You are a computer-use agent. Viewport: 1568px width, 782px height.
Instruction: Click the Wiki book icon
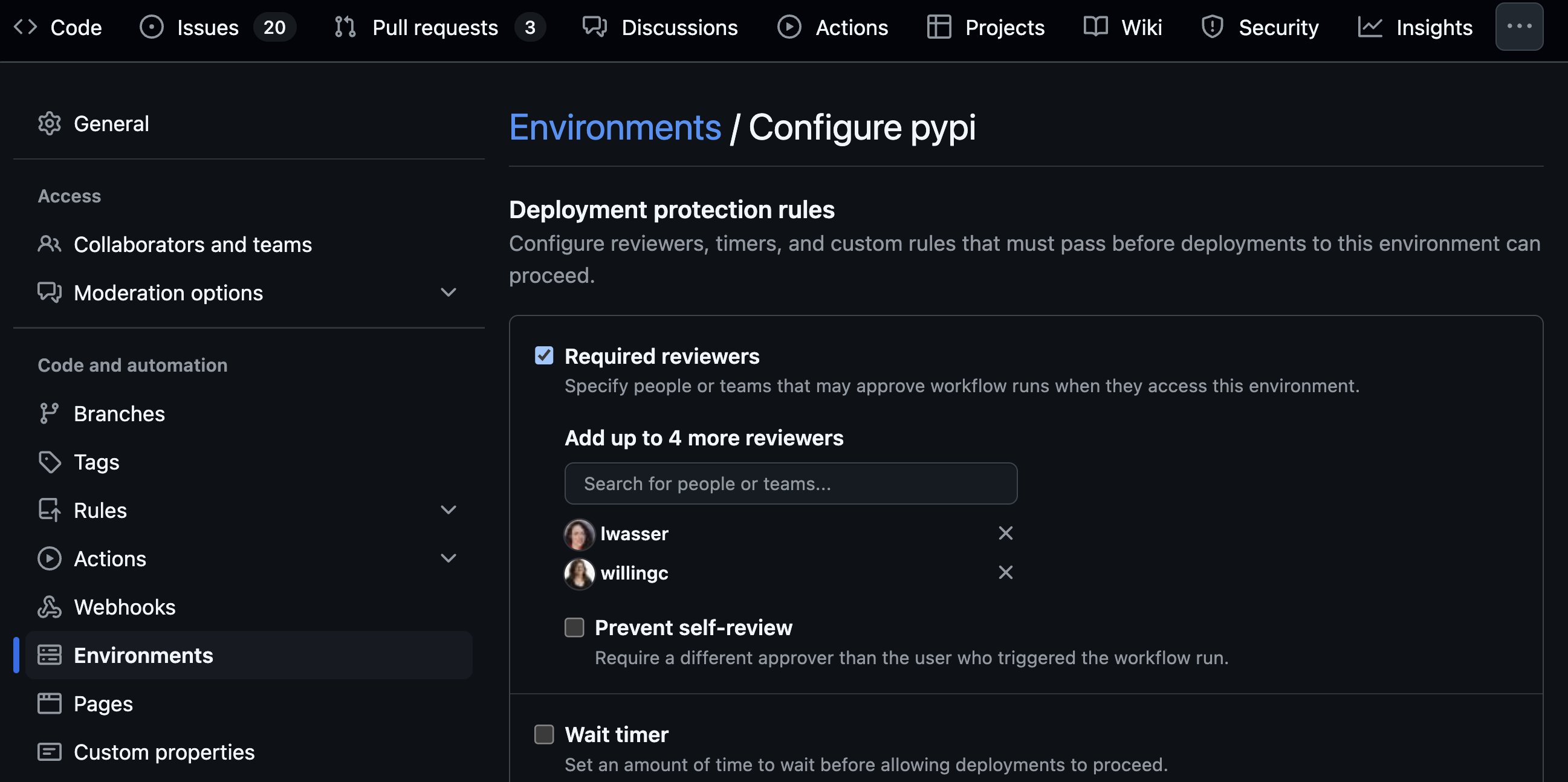click(1096, 27)
